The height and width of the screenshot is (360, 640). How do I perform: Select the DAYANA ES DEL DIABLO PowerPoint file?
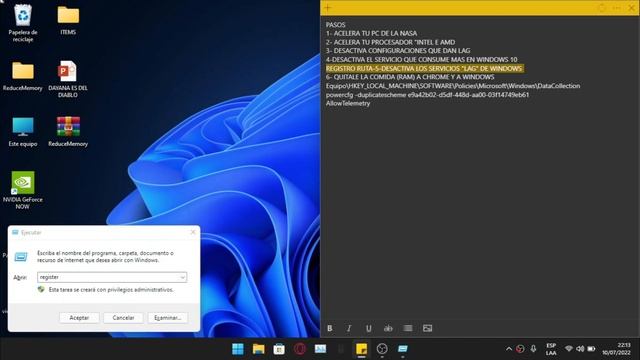[68, 80]
